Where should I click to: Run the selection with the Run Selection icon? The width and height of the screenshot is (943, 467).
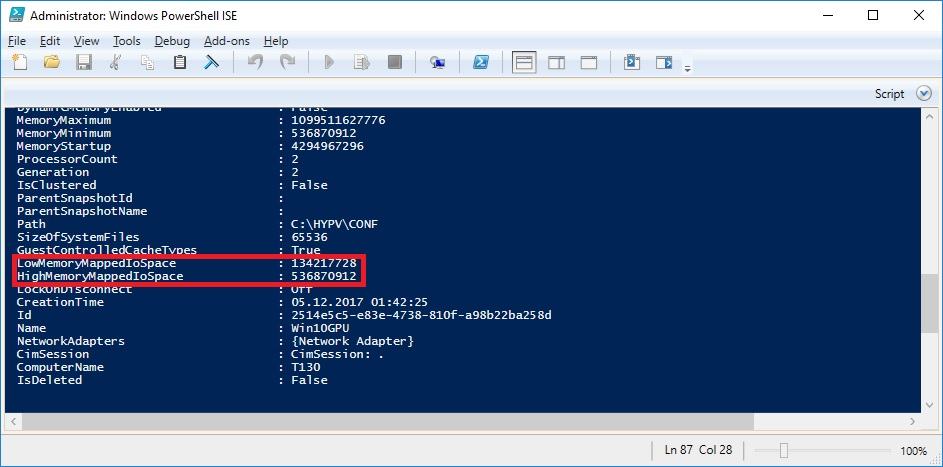click(361, 62)
